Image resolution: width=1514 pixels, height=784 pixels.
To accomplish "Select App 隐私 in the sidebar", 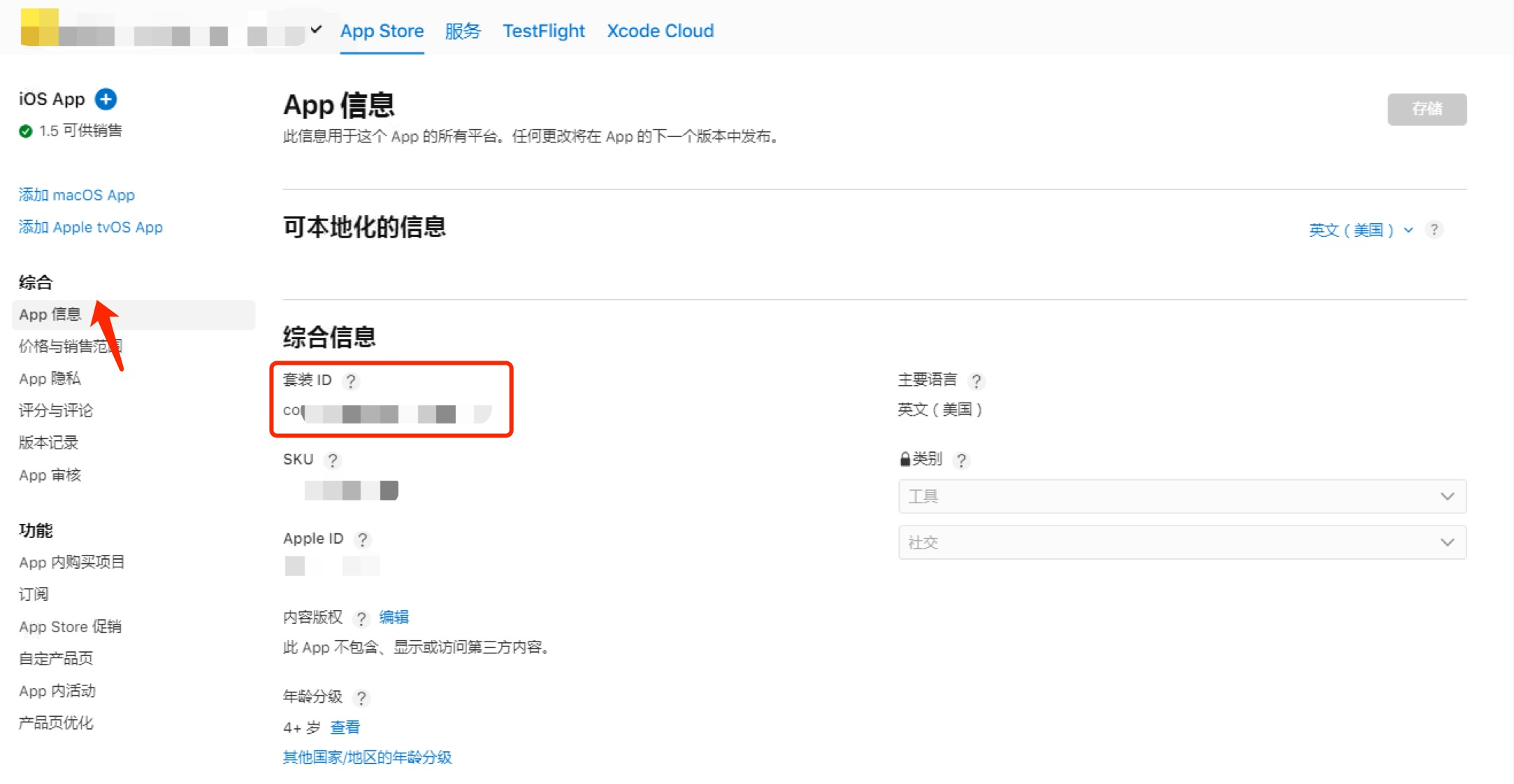I will (x=50, y=378).
